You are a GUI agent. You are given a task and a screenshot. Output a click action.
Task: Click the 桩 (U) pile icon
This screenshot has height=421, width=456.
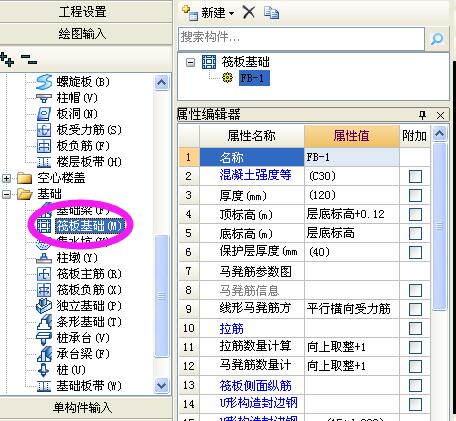(x=44, y=370)
